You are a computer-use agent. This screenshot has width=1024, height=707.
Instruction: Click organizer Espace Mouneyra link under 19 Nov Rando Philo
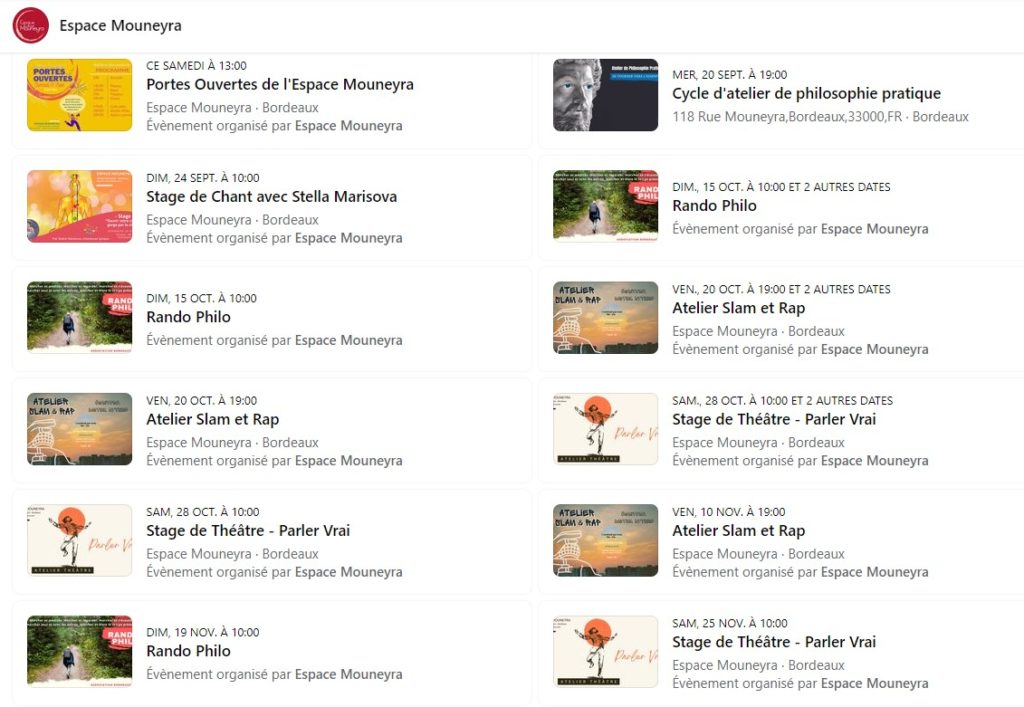coord(349,674)
